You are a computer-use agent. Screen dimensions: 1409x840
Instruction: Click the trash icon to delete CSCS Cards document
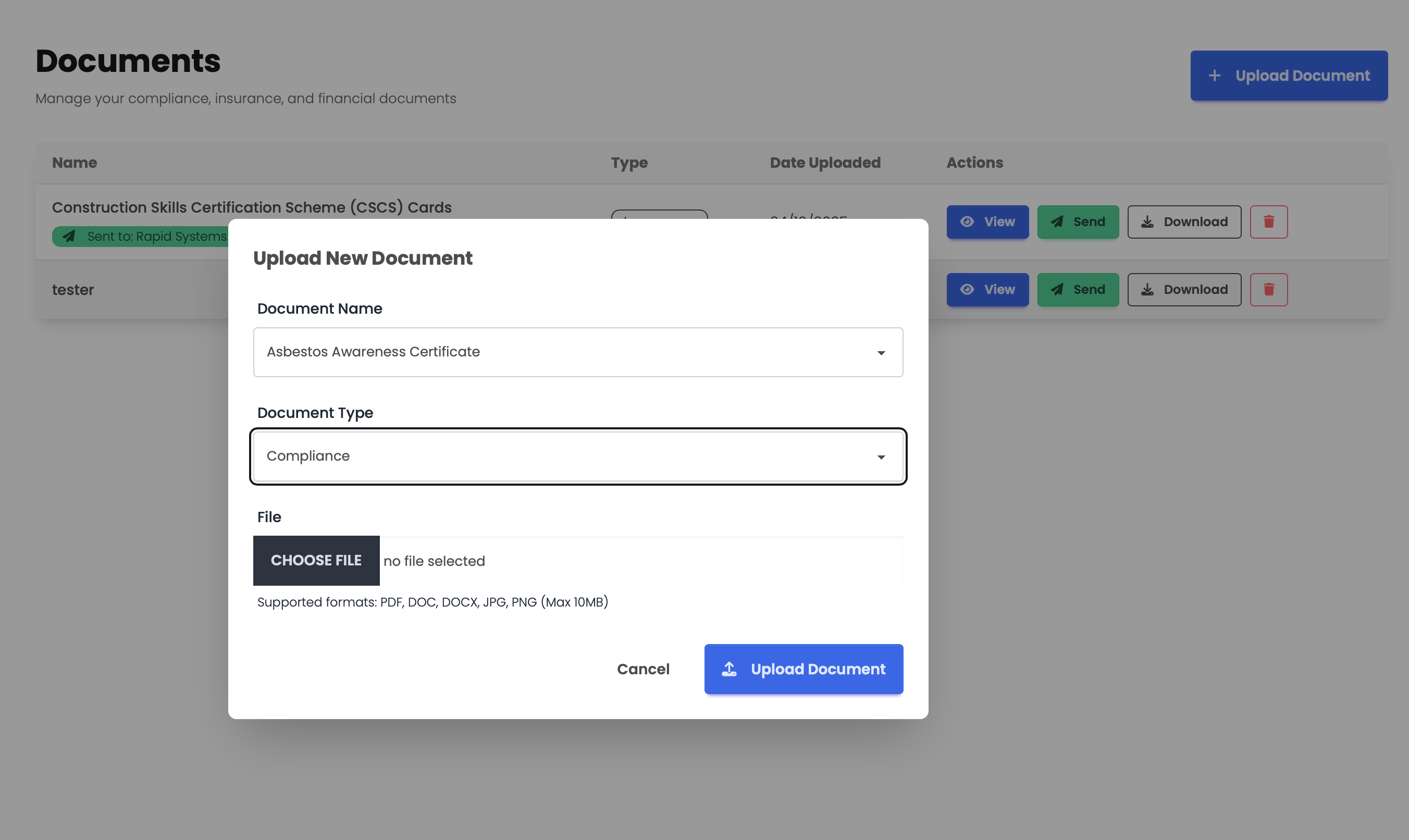tap(1269, 222)
